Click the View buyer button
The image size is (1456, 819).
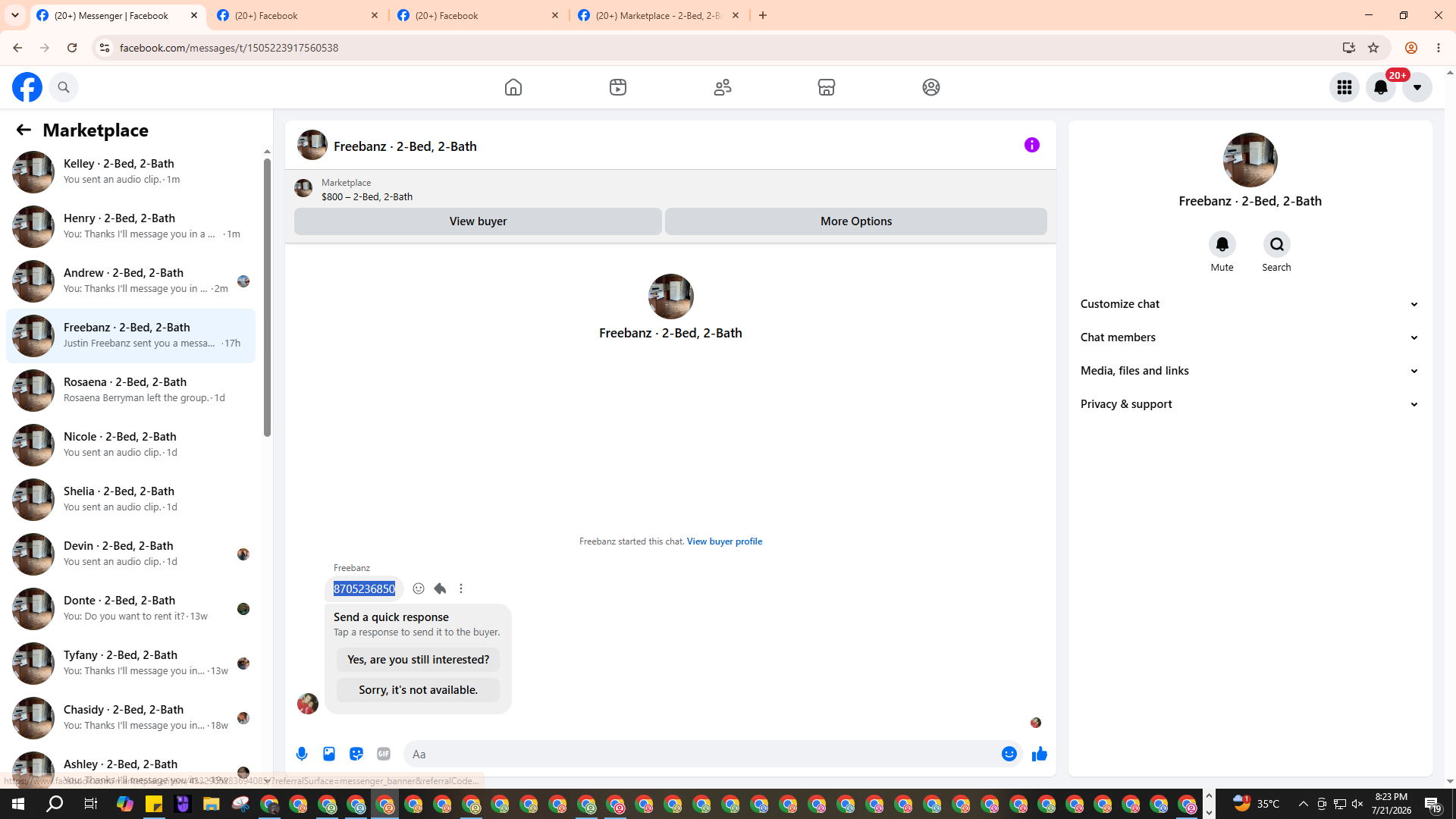pyautogui.click(x=478, y=221)
